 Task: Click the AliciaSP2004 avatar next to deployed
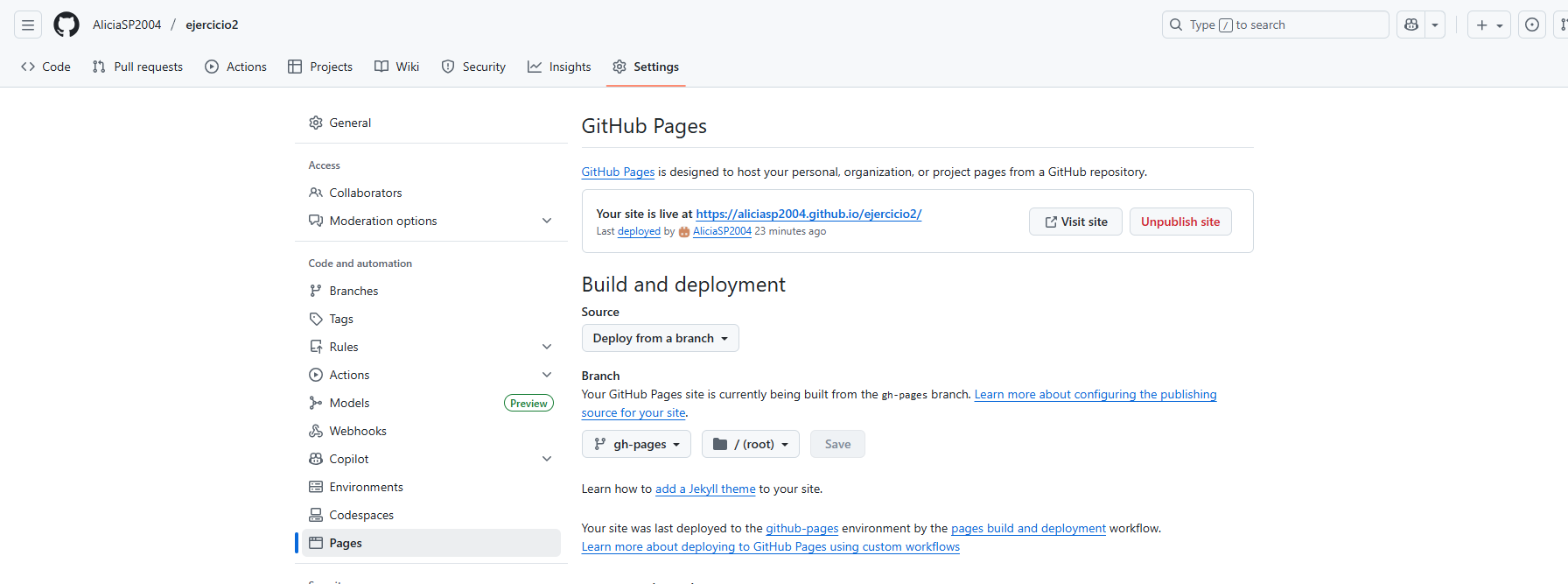(684, 232)
